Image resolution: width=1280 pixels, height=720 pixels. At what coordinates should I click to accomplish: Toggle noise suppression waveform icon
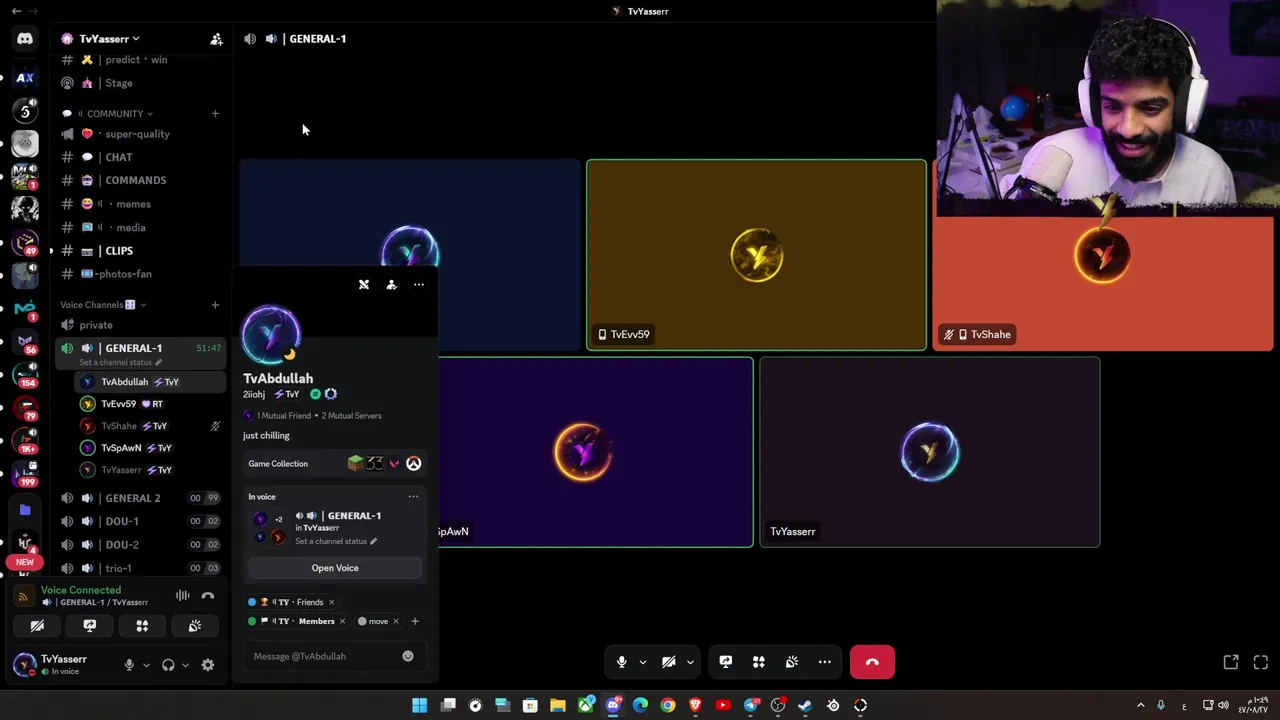[x=182, y=596]
